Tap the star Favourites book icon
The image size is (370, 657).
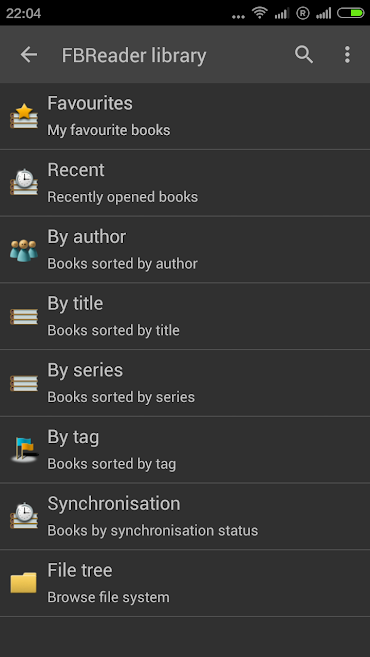[x=24, y=116]
